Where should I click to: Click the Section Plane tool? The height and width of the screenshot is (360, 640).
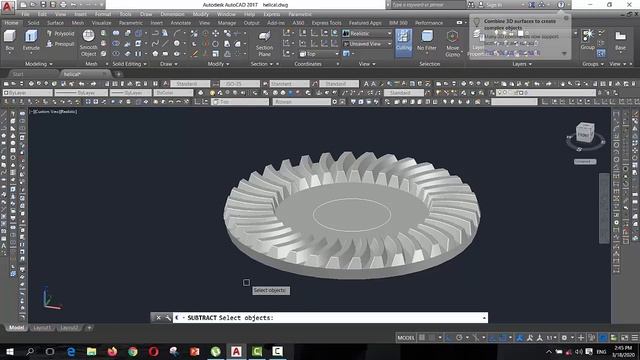pos(264,43)
